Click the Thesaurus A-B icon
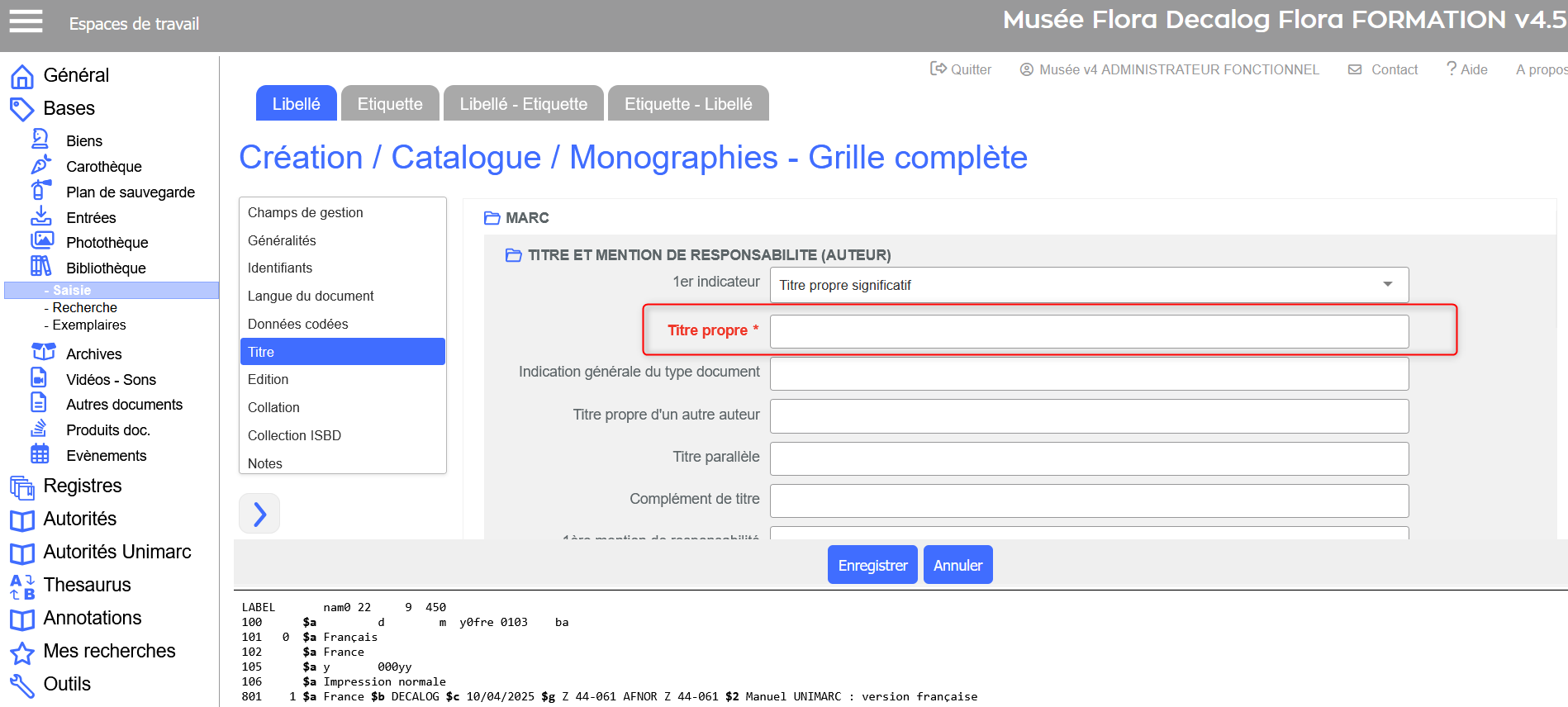This screenshot has height=707, width=1568. [22, 586]
